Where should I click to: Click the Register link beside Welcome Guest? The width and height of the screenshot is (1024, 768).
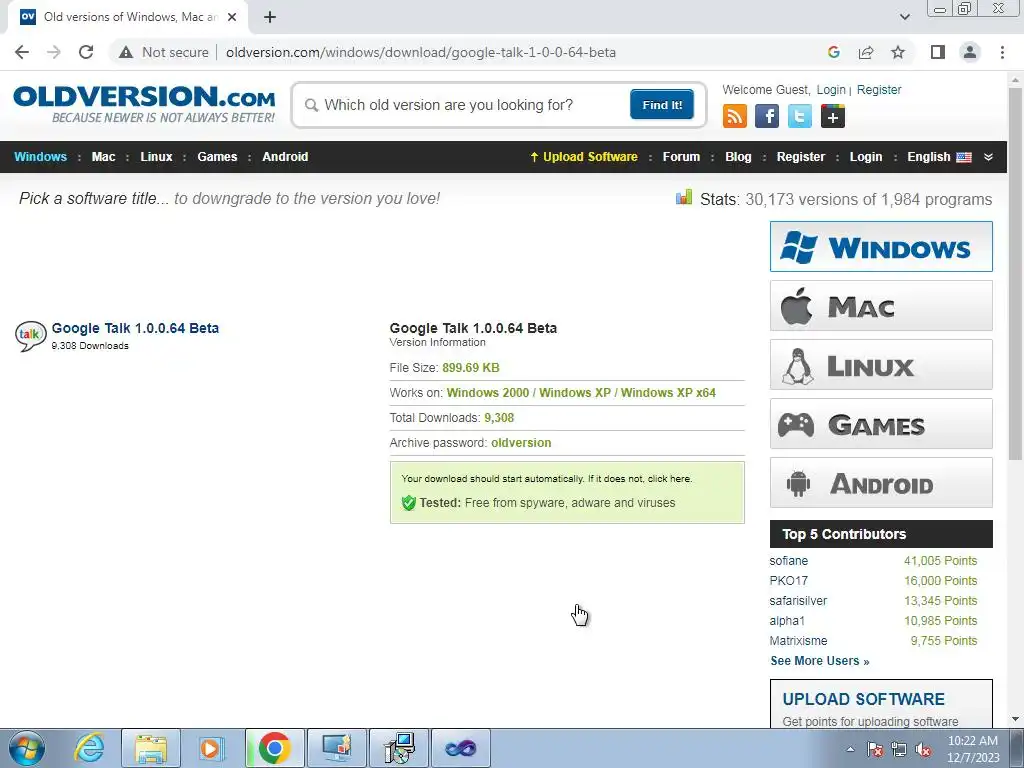[x=878, y=89]
